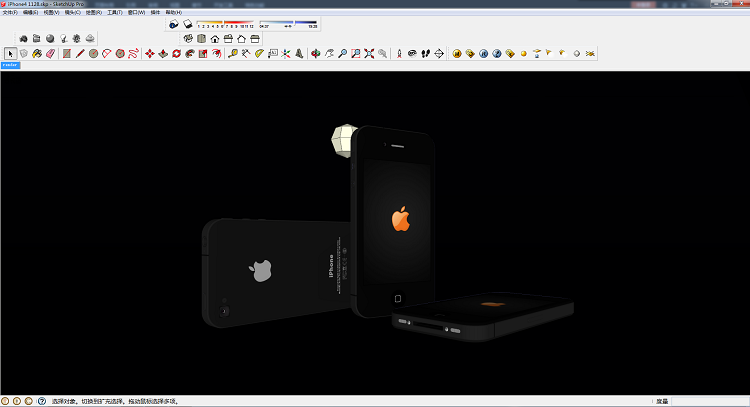The height and width of the screenshot is (407, 750).
Task: Select the Text label tool
Action: coord(273,54)
